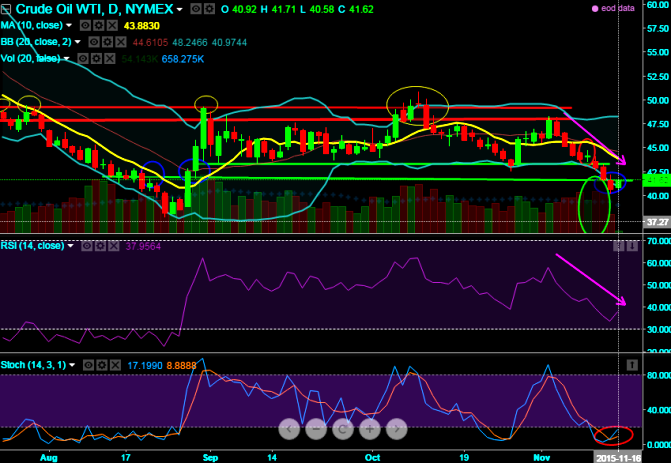Open Crude Oil WTI symbol dropdown arrow

(180, 9)
